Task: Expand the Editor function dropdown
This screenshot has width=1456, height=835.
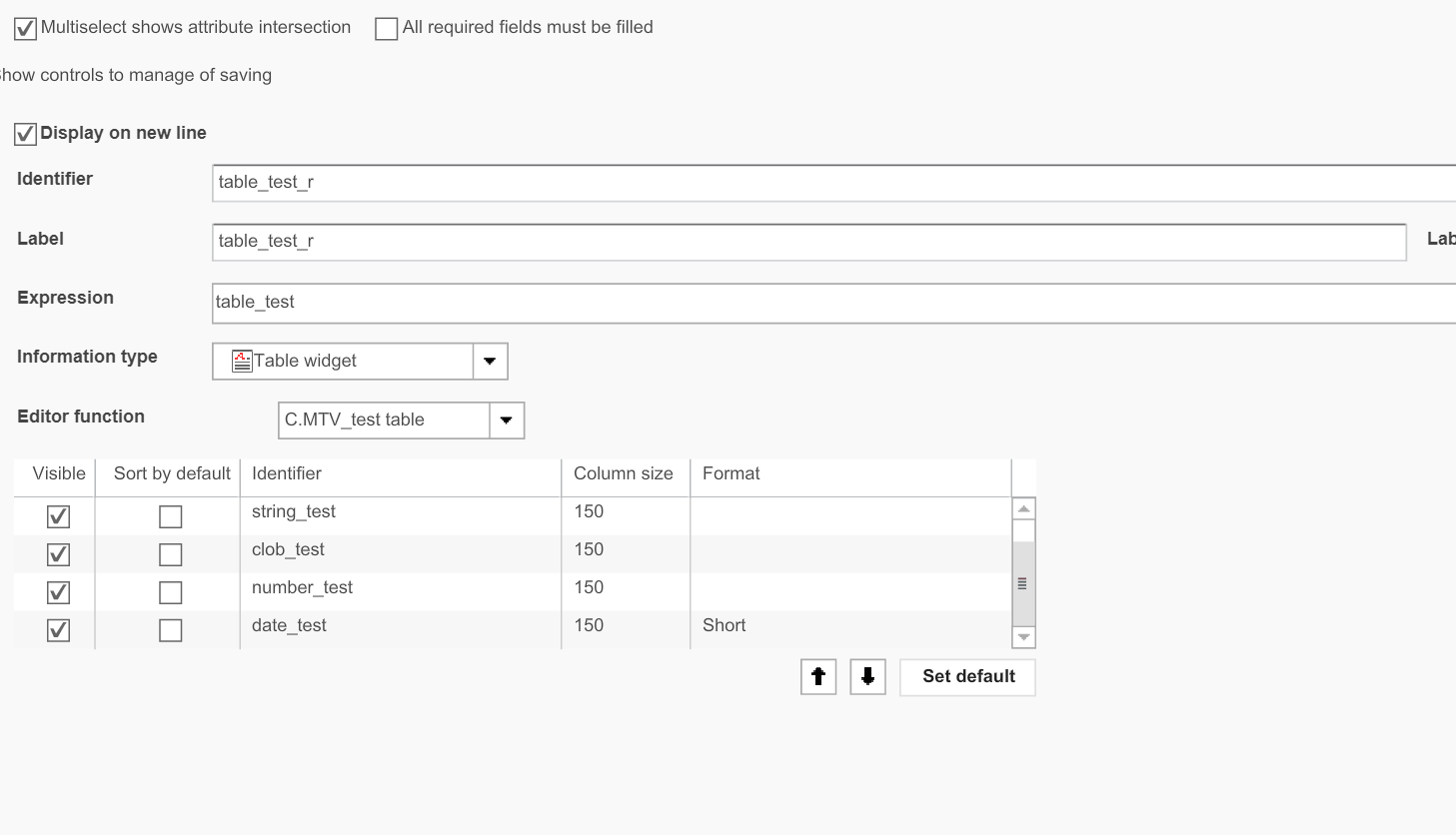Action: point(507,420)
